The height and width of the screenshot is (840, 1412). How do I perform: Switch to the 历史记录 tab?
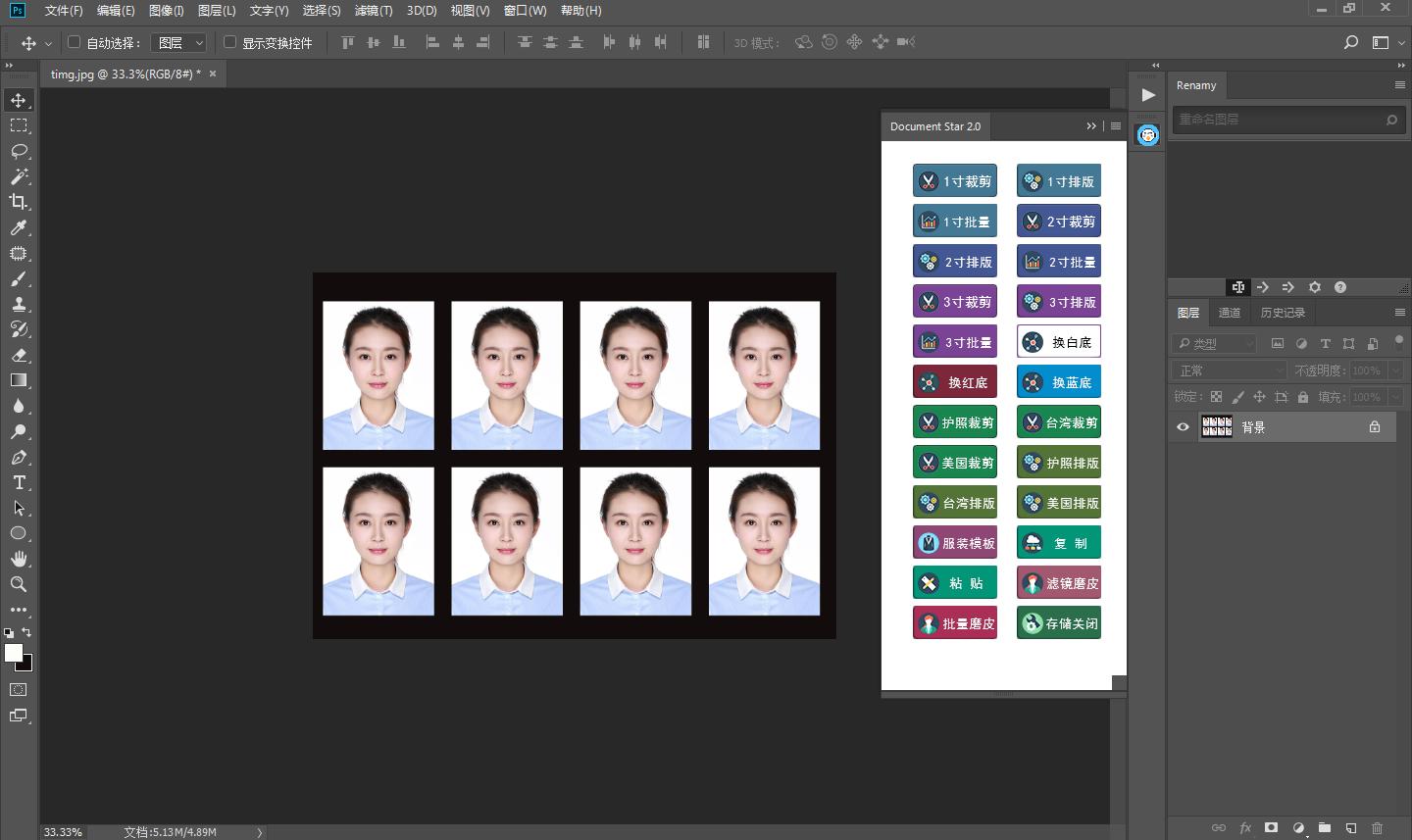pyautogui.click(x=1283, y=313)
